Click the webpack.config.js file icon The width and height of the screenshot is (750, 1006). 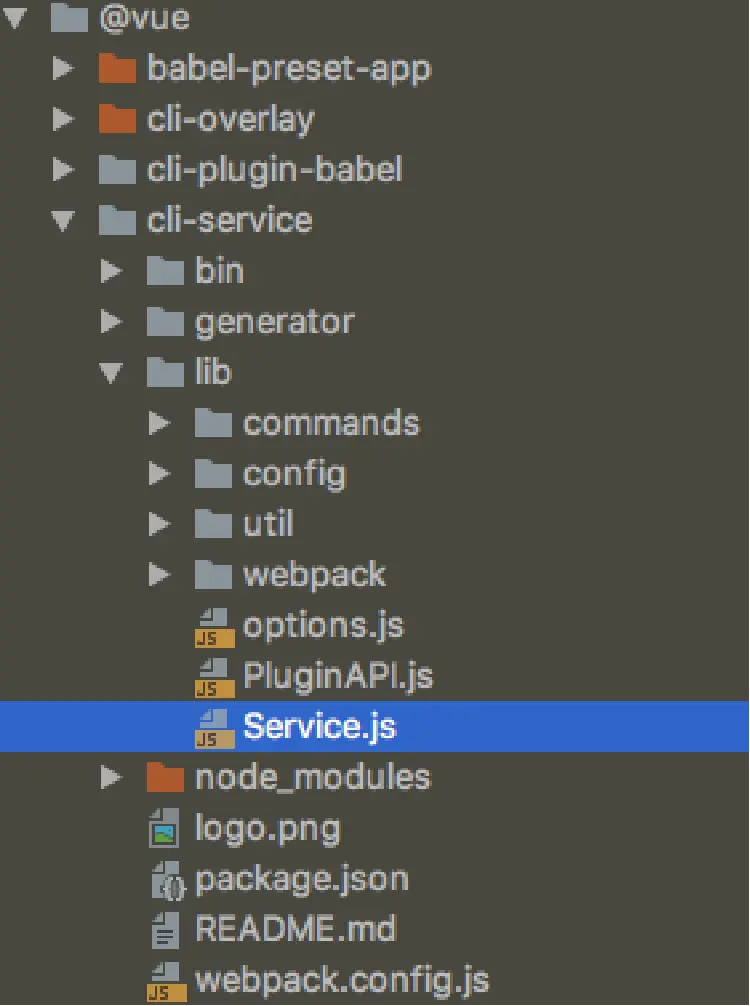[165, 981]
